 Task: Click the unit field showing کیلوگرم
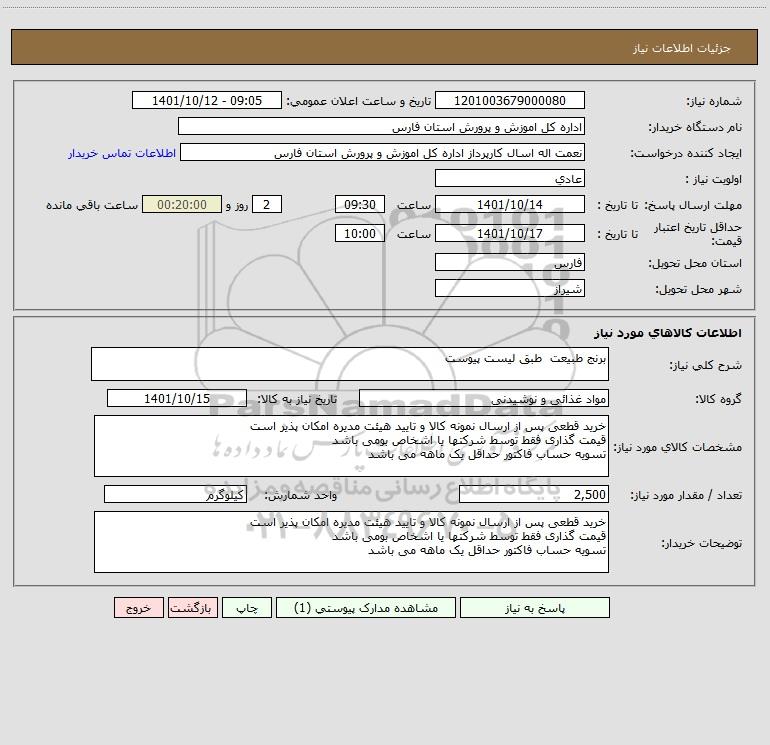pyautogui.click(x=175, y=494)
